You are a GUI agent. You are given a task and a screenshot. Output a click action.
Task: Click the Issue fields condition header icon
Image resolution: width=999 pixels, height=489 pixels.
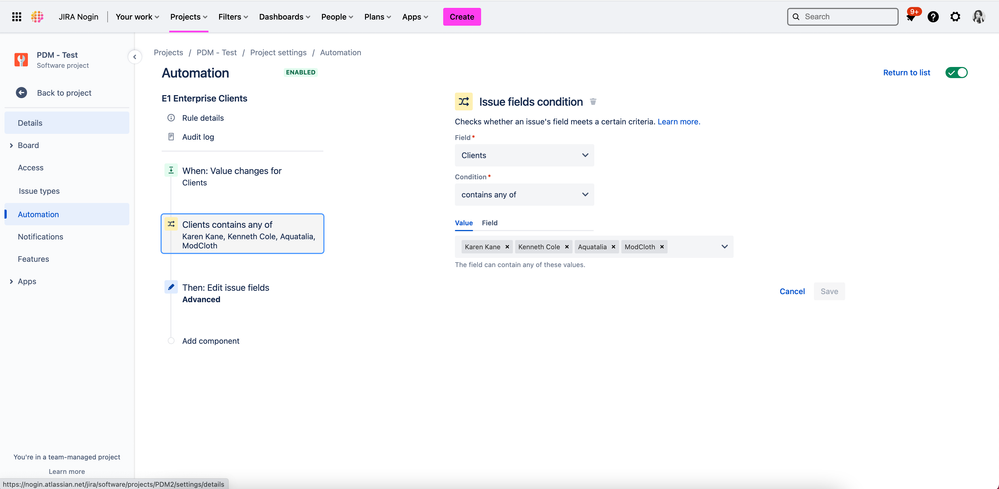(x=464, y=101)
